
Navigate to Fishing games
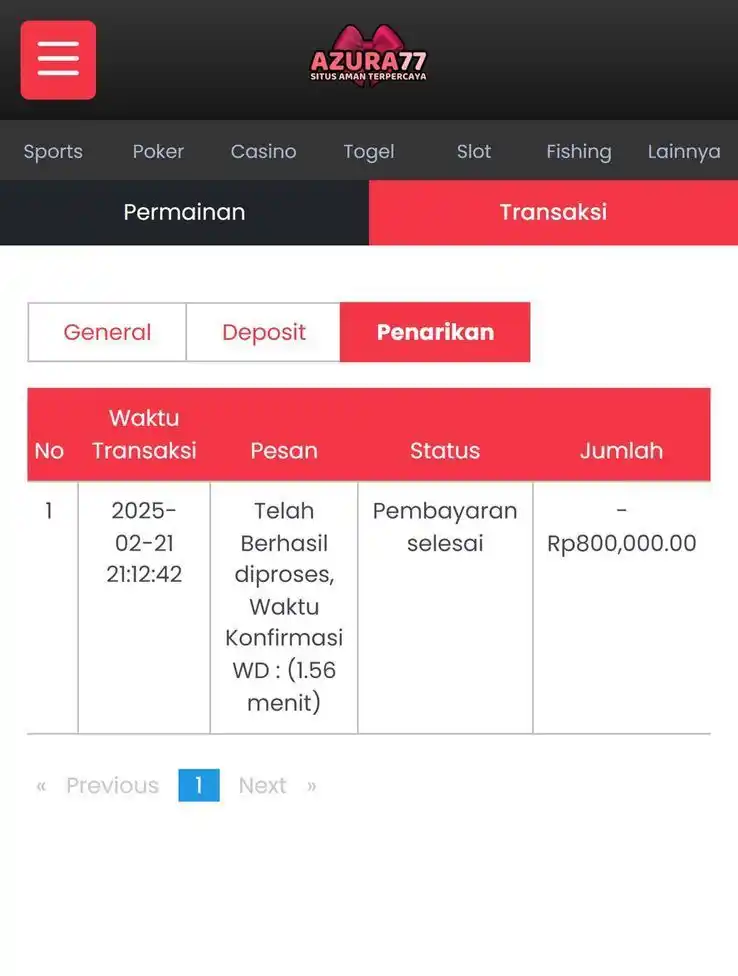click(x=578, y=152)
